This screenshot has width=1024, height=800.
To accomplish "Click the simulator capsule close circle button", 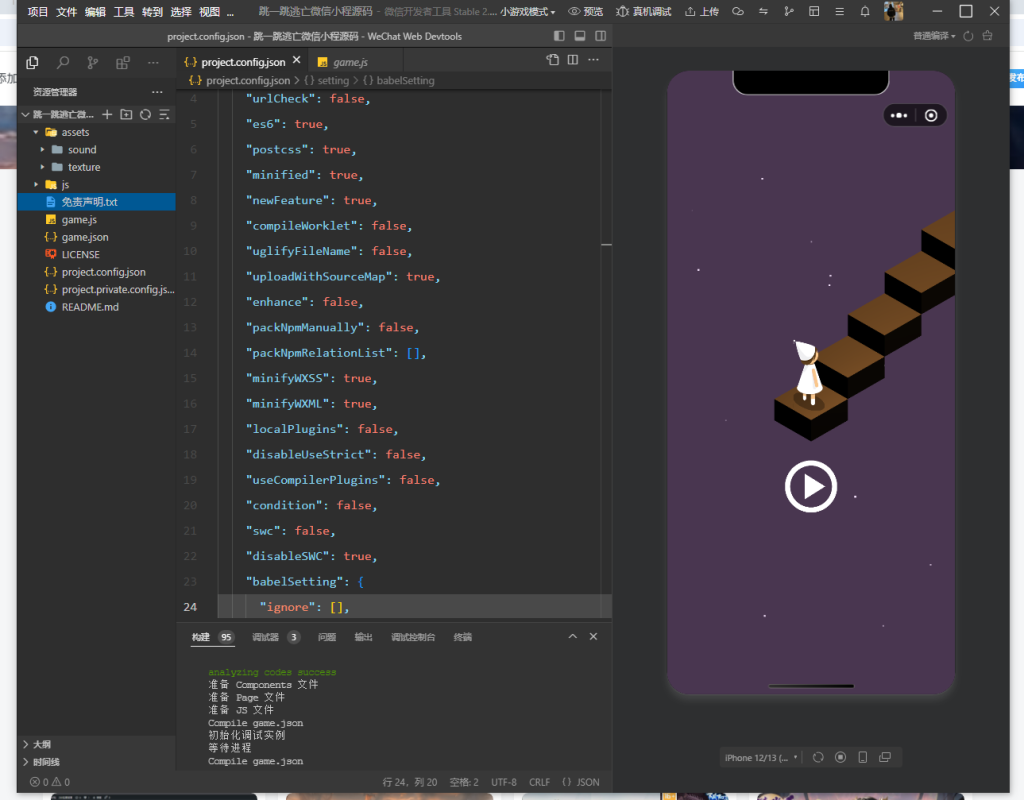I will [931, 116].
